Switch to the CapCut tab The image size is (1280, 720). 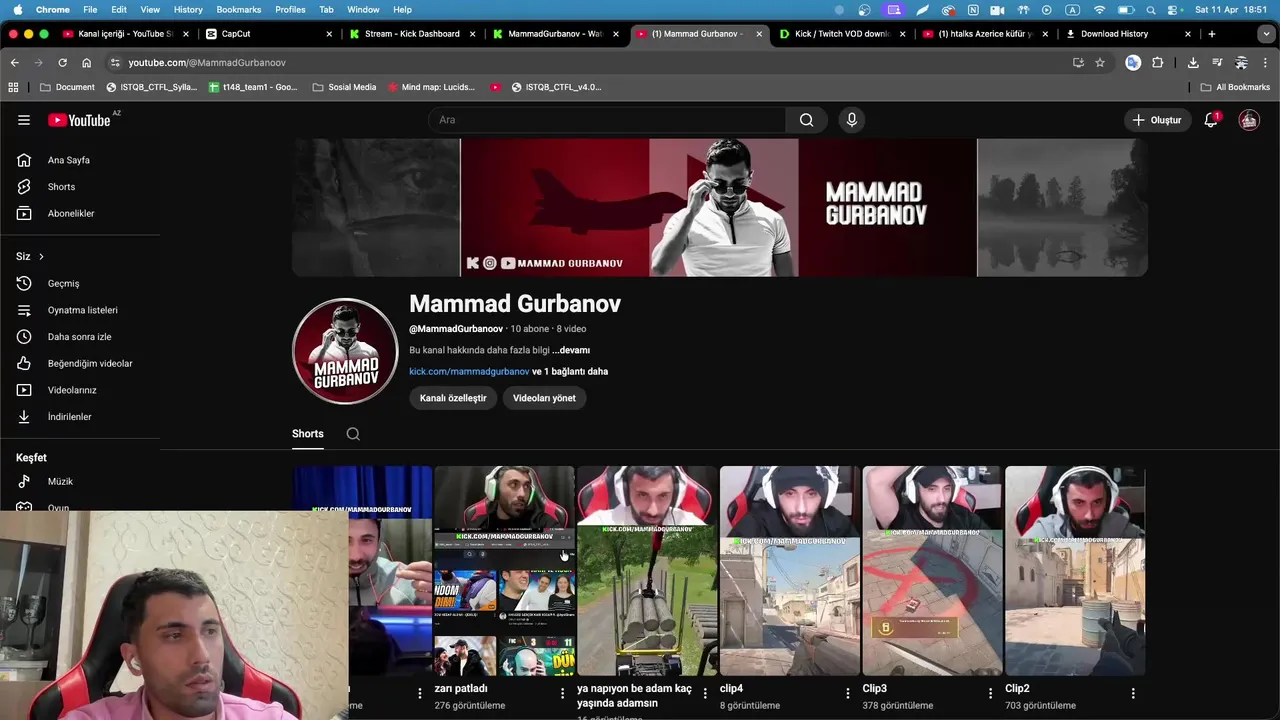[268, 34]
